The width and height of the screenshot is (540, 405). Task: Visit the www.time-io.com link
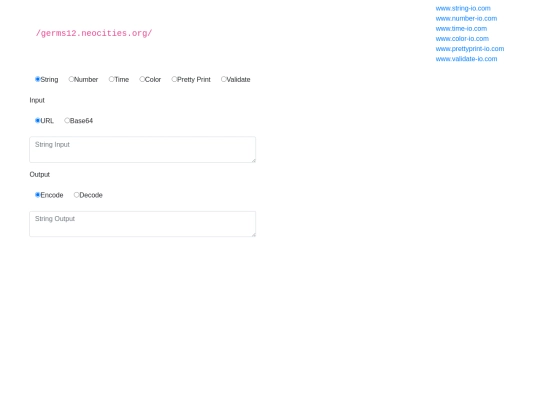click(x=461, y=29)
